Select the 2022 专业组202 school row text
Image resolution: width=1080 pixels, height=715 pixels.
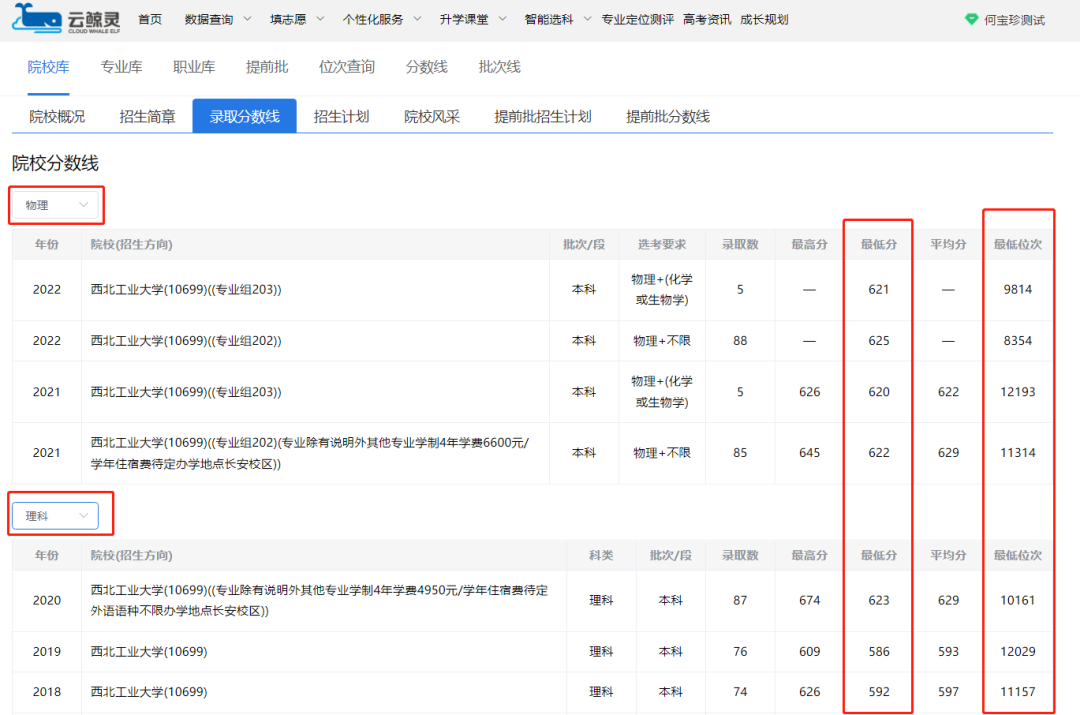coord(186,340)
